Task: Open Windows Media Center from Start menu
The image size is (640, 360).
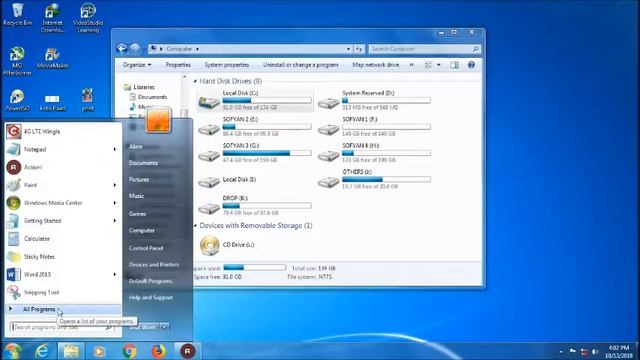Action: pos(63,203)
